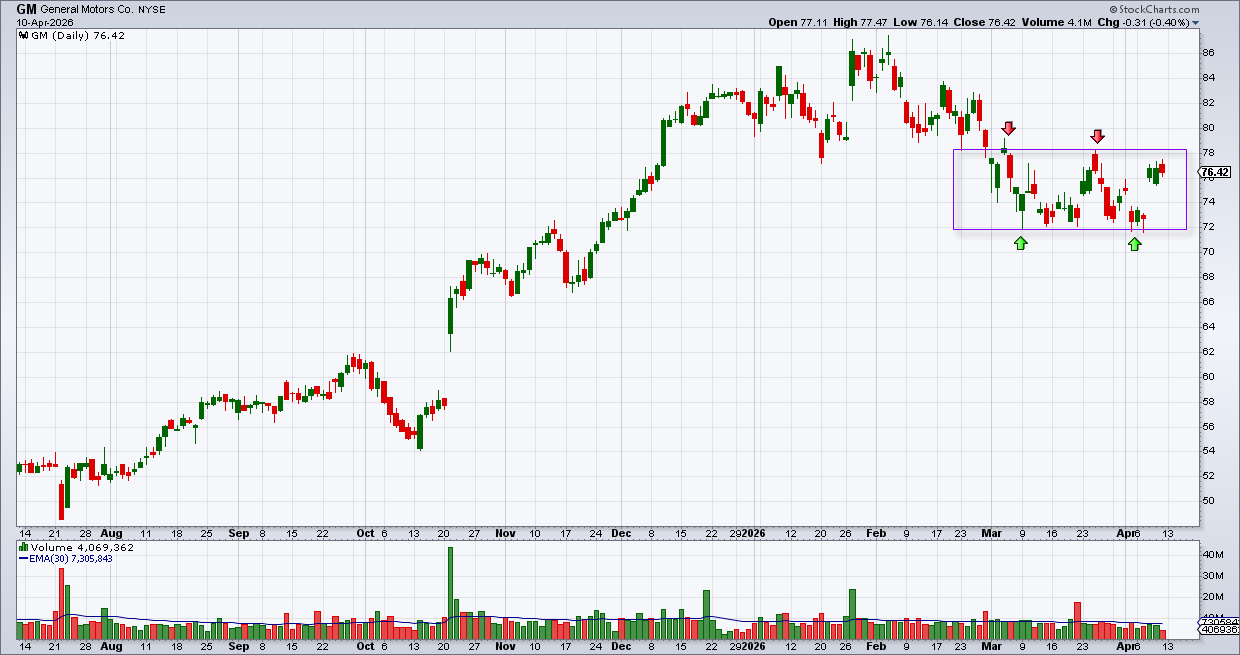Click the candlestick icon beside GM (Daily) legend
The width and height of the screenshot is (1240, 655).
[23, 35]
